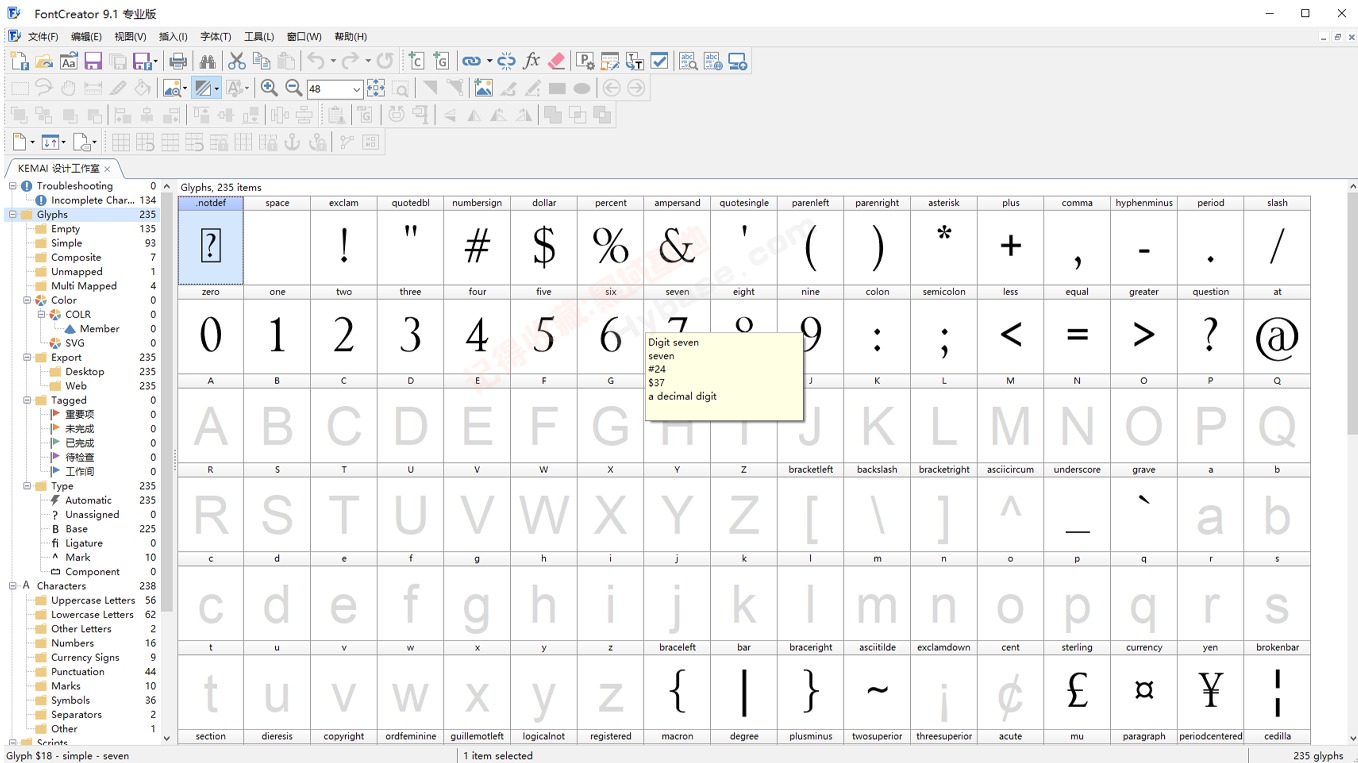
Task: Collapse the Tagged tree section
Action: (29, 400)
